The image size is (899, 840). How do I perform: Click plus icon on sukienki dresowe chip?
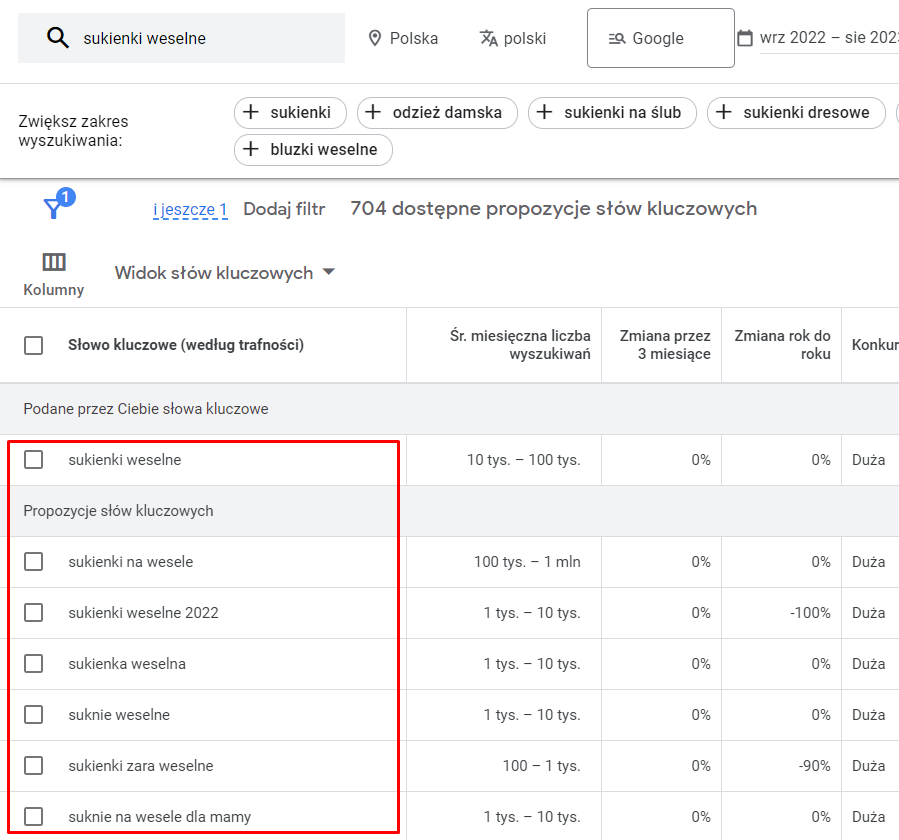(x=724, y=112)
